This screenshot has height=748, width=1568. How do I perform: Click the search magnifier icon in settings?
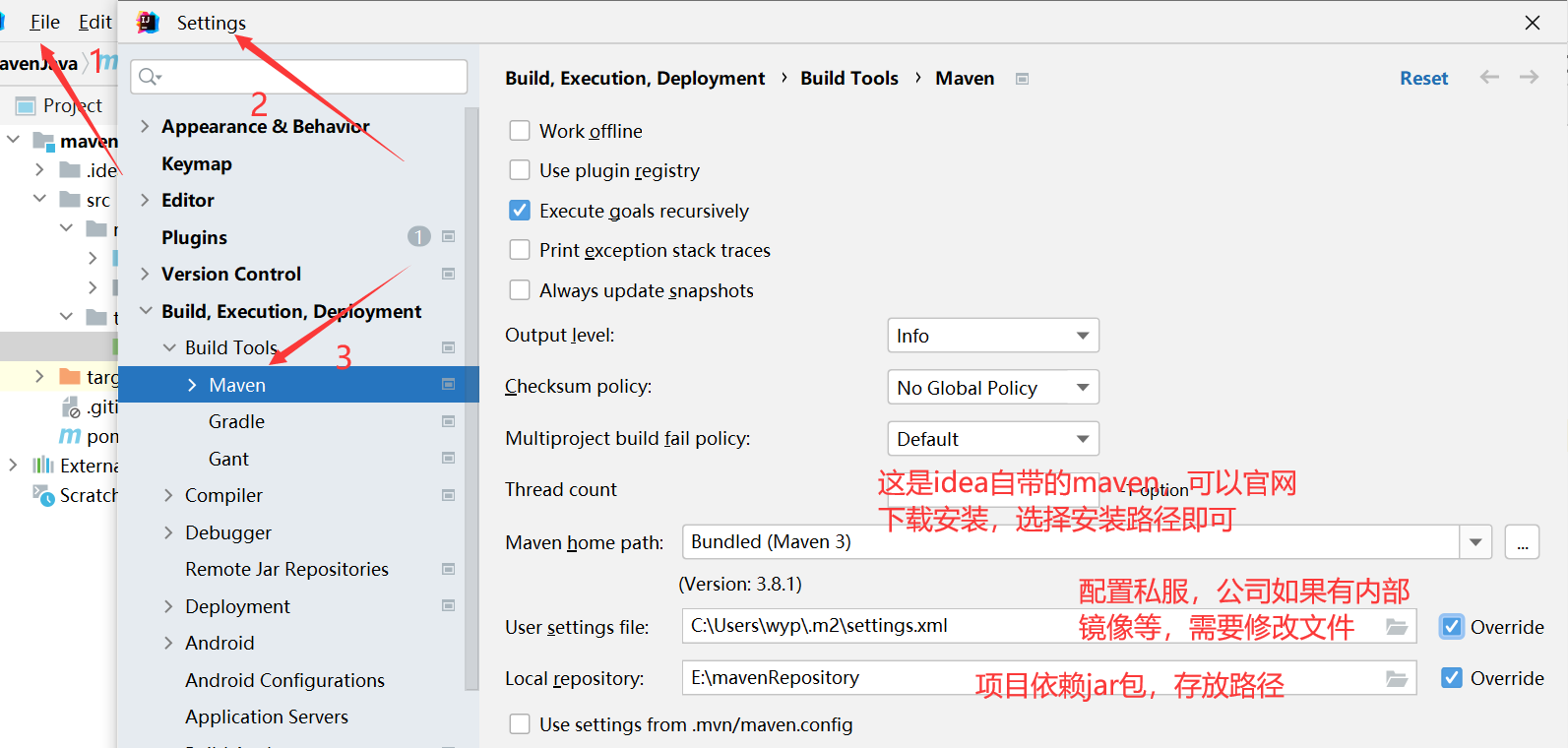(150, 77)
